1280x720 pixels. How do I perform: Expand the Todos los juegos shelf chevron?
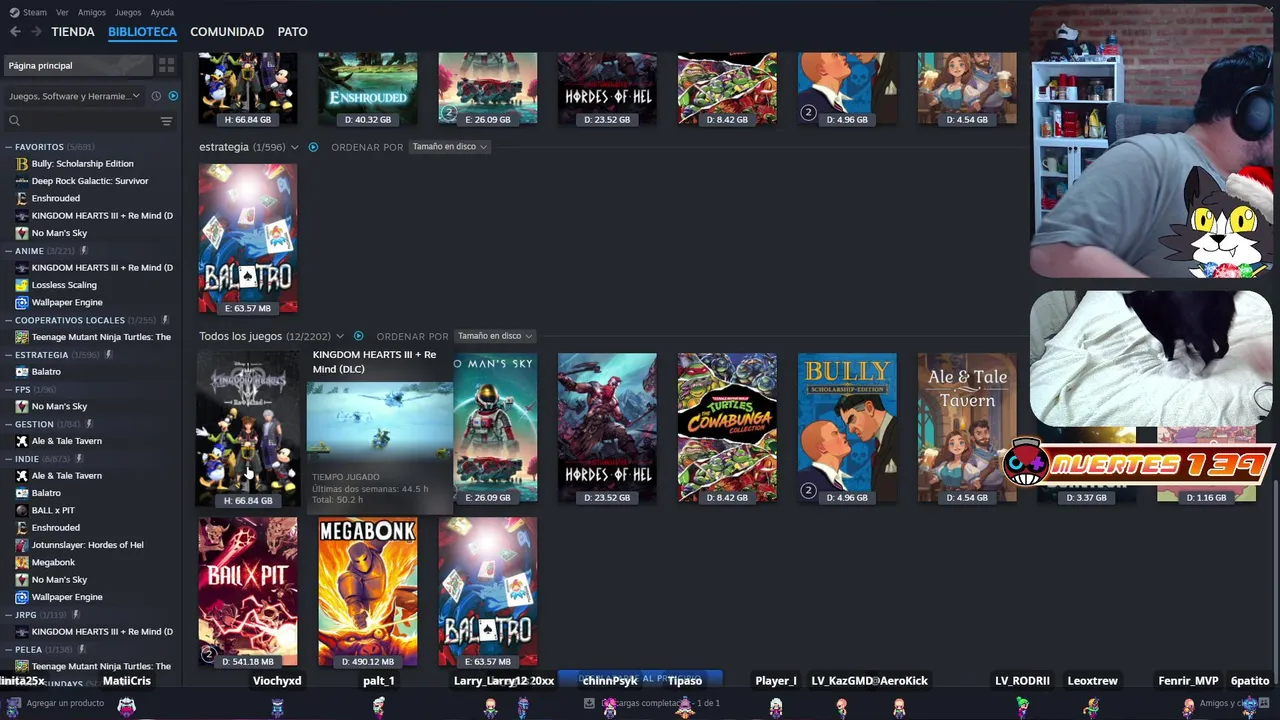pos(340,336)
